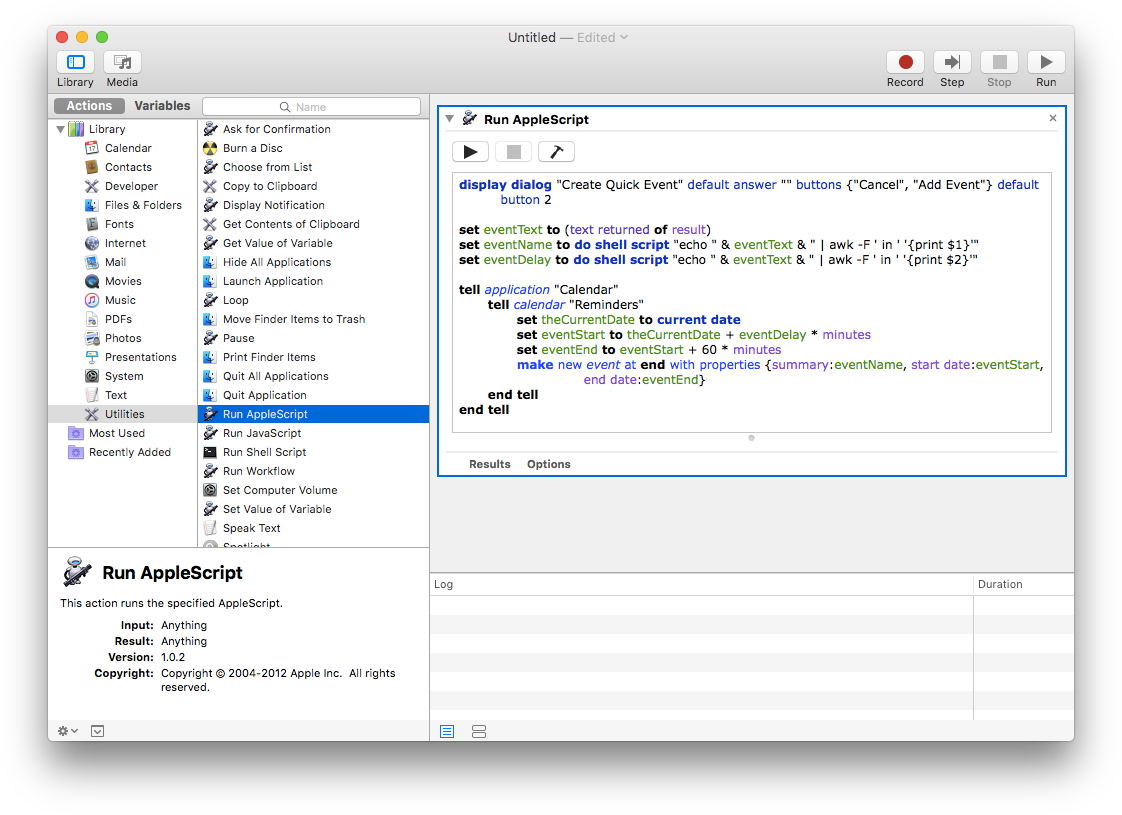Run the workflow with Run button
Screen dimensions: 1122x815
tap(1046, 63)
